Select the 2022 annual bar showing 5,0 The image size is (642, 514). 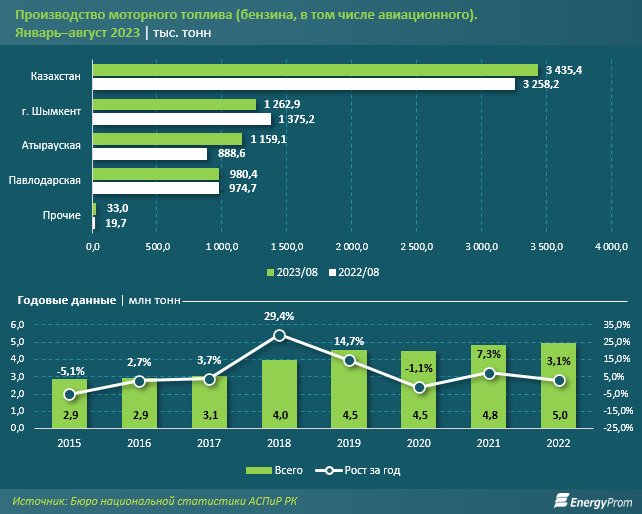click(558, 385)
